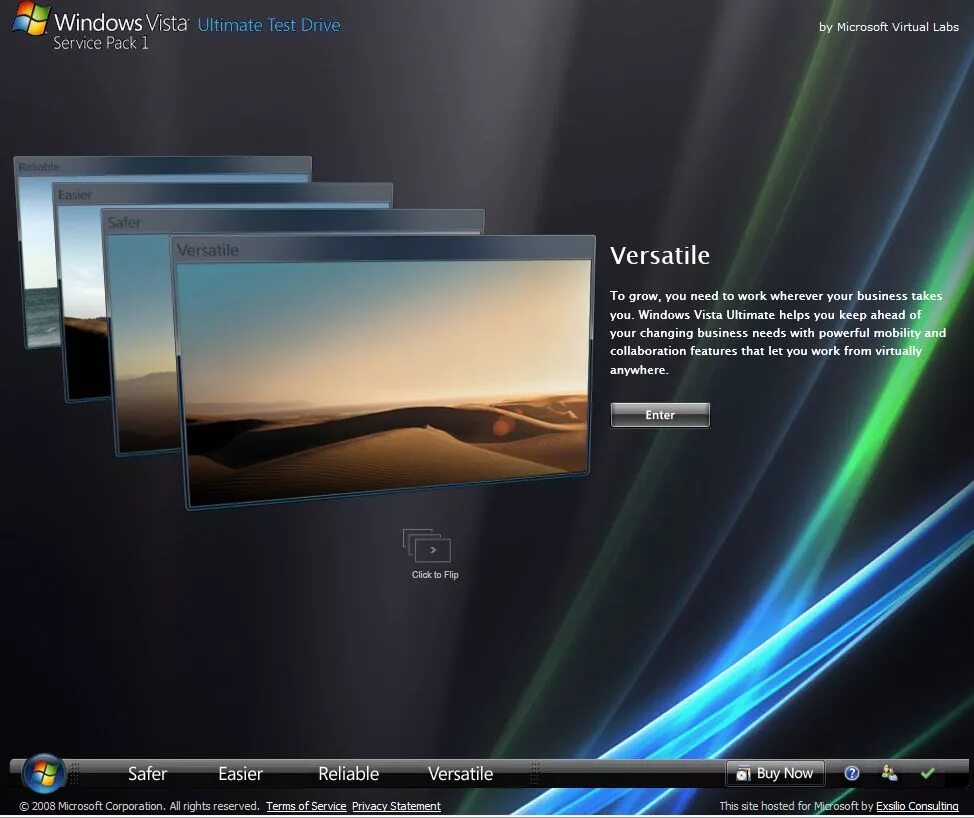Open the Terms of Service link
Viewport: 974px width, 818px height.
point(306,806)
